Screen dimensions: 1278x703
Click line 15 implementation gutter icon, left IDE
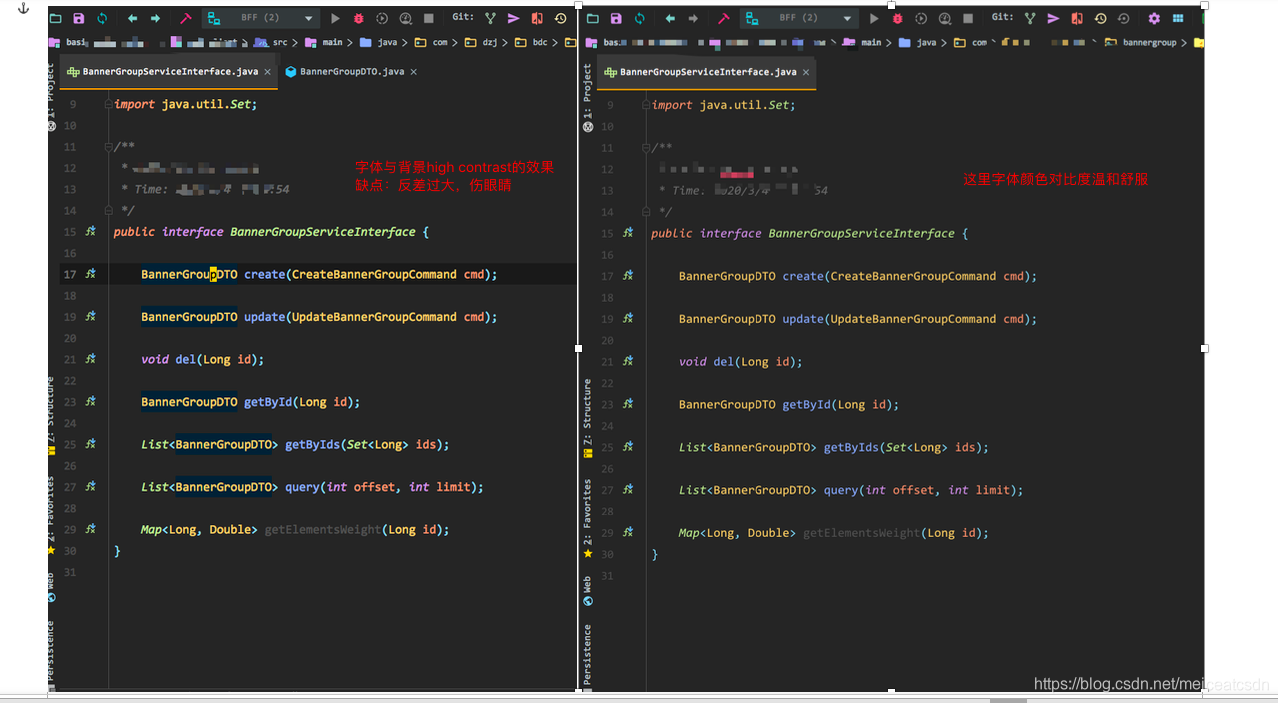click(x=91, y=231)
